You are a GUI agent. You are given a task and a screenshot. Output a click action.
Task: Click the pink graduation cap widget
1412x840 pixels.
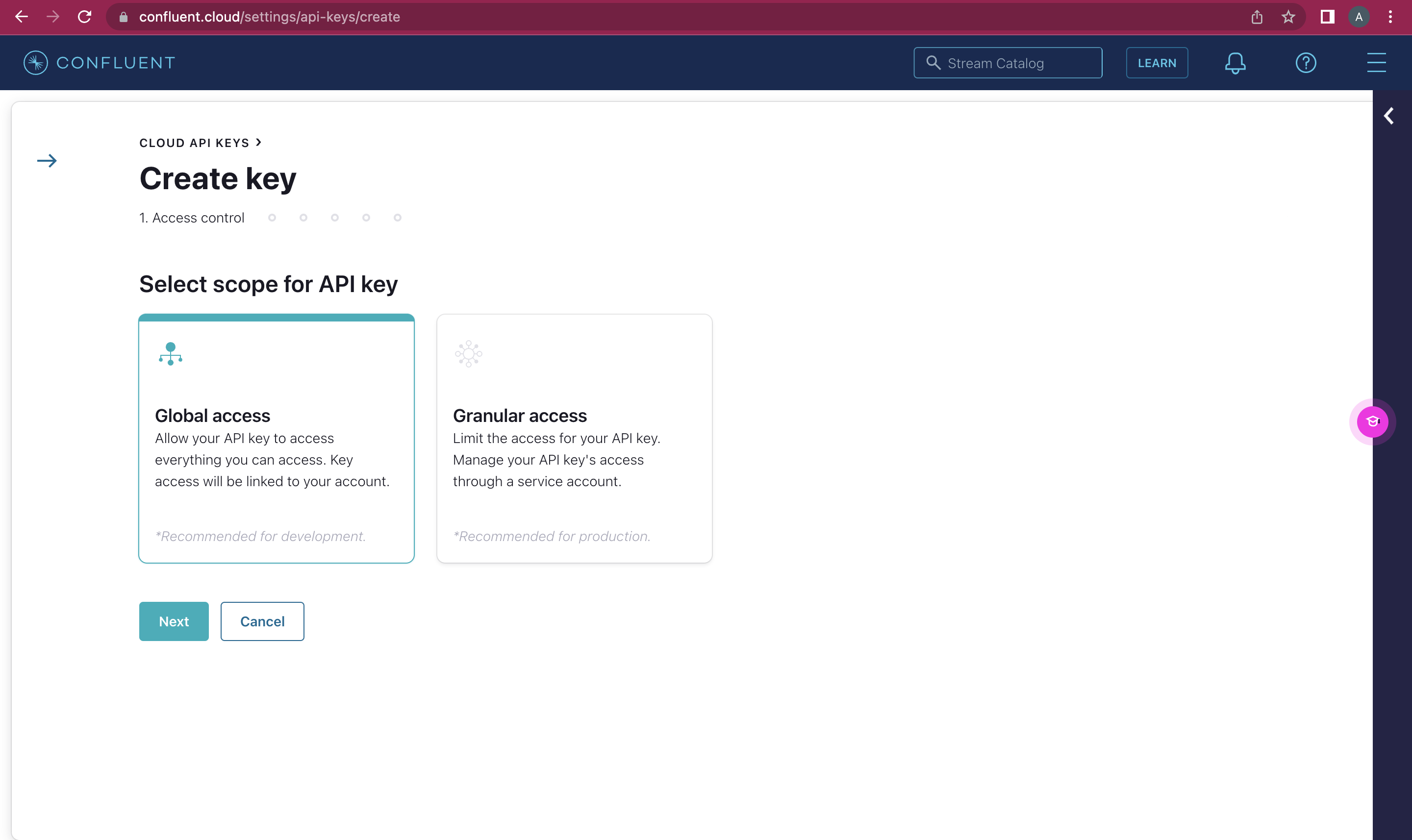coord(1372,421)
